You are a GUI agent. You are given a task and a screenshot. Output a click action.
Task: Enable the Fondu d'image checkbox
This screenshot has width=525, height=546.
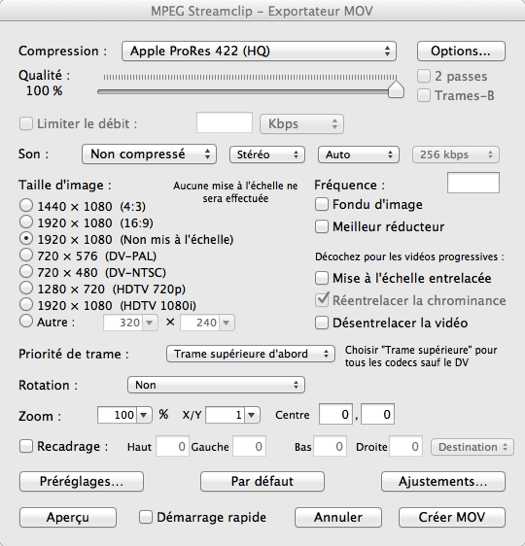point(322,204)
